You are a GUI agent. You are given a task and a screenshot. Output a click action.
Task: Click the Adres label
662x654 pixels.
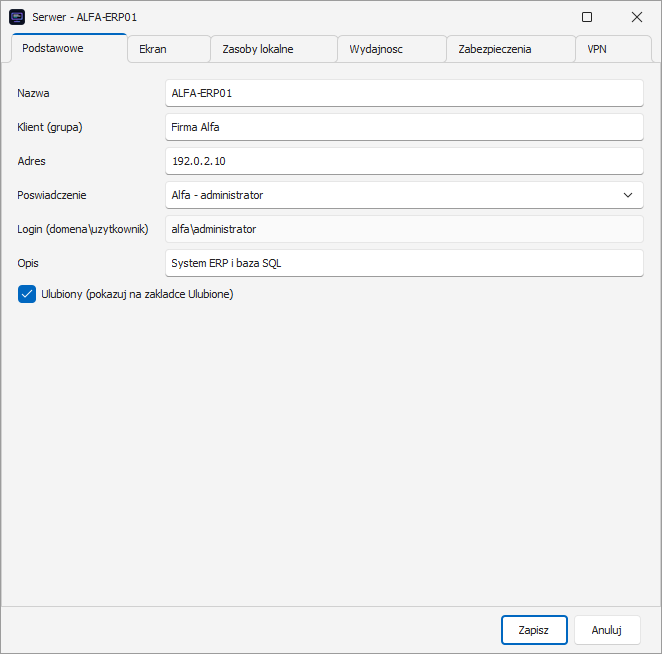(x=32, y=161)
